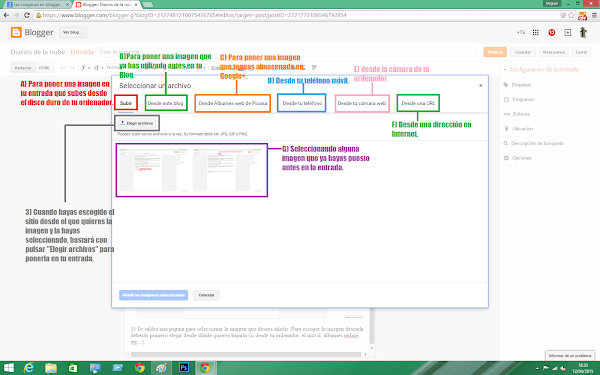
Task: Select the Desde tu teléfono tab
Action: point(302,103)
